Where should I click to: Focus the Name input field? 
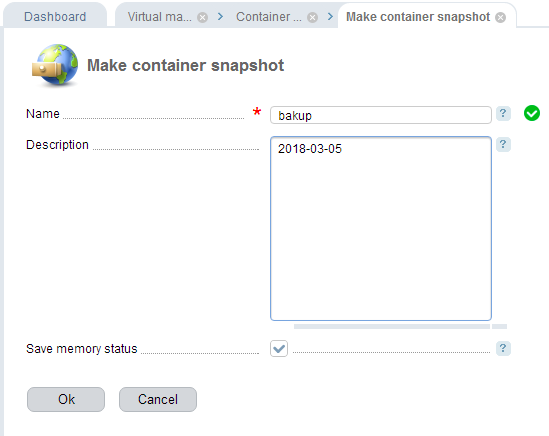tap(381, 115)
